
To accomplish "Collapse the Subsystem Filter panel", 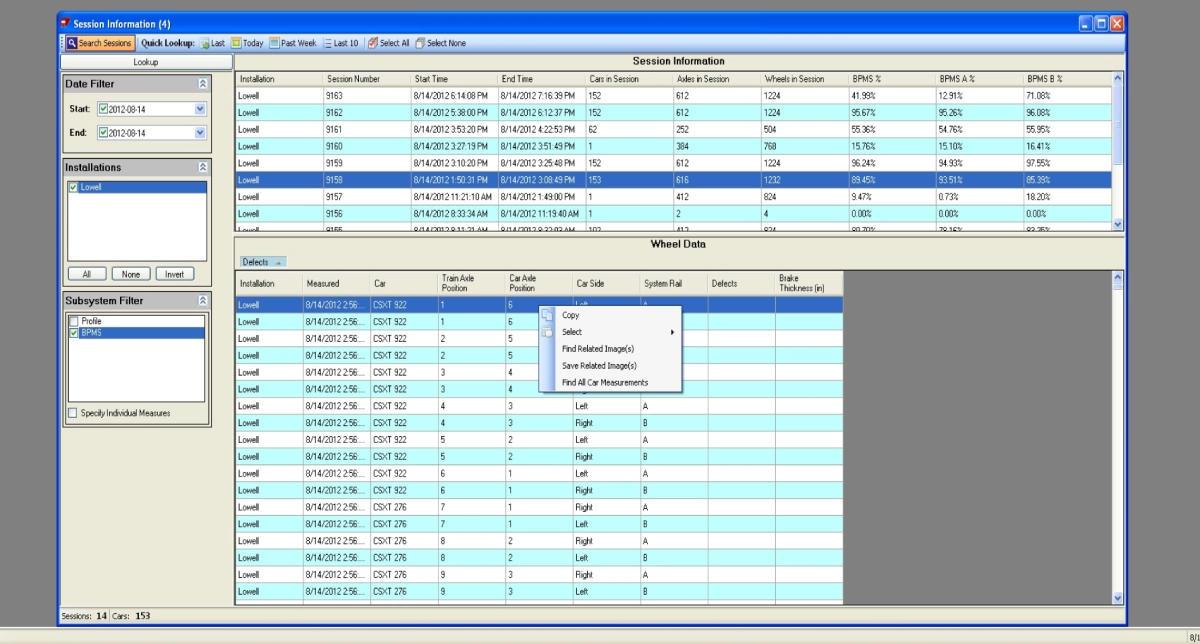I will (x=202, y=300).
